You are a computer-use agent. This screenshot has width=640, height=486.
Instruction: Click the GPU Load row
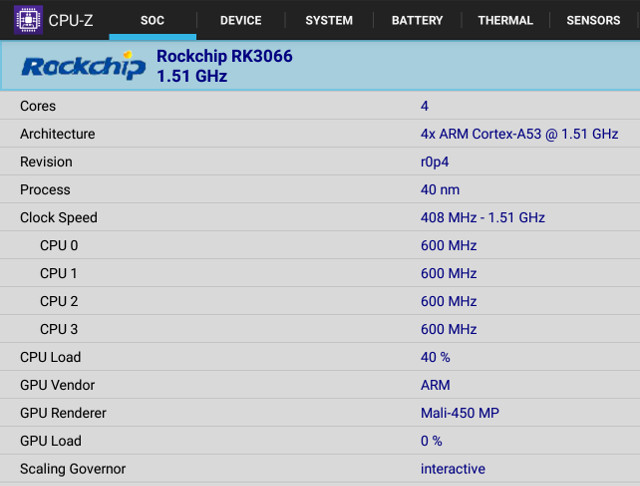click(x=320, y=441)
